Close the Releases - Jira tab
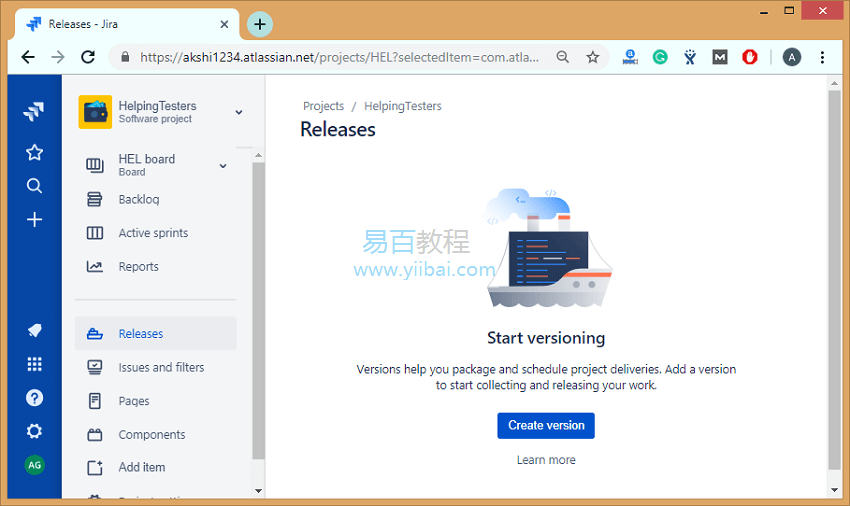The width and height of the screenshot is (850, 506). tap(224, 24)
